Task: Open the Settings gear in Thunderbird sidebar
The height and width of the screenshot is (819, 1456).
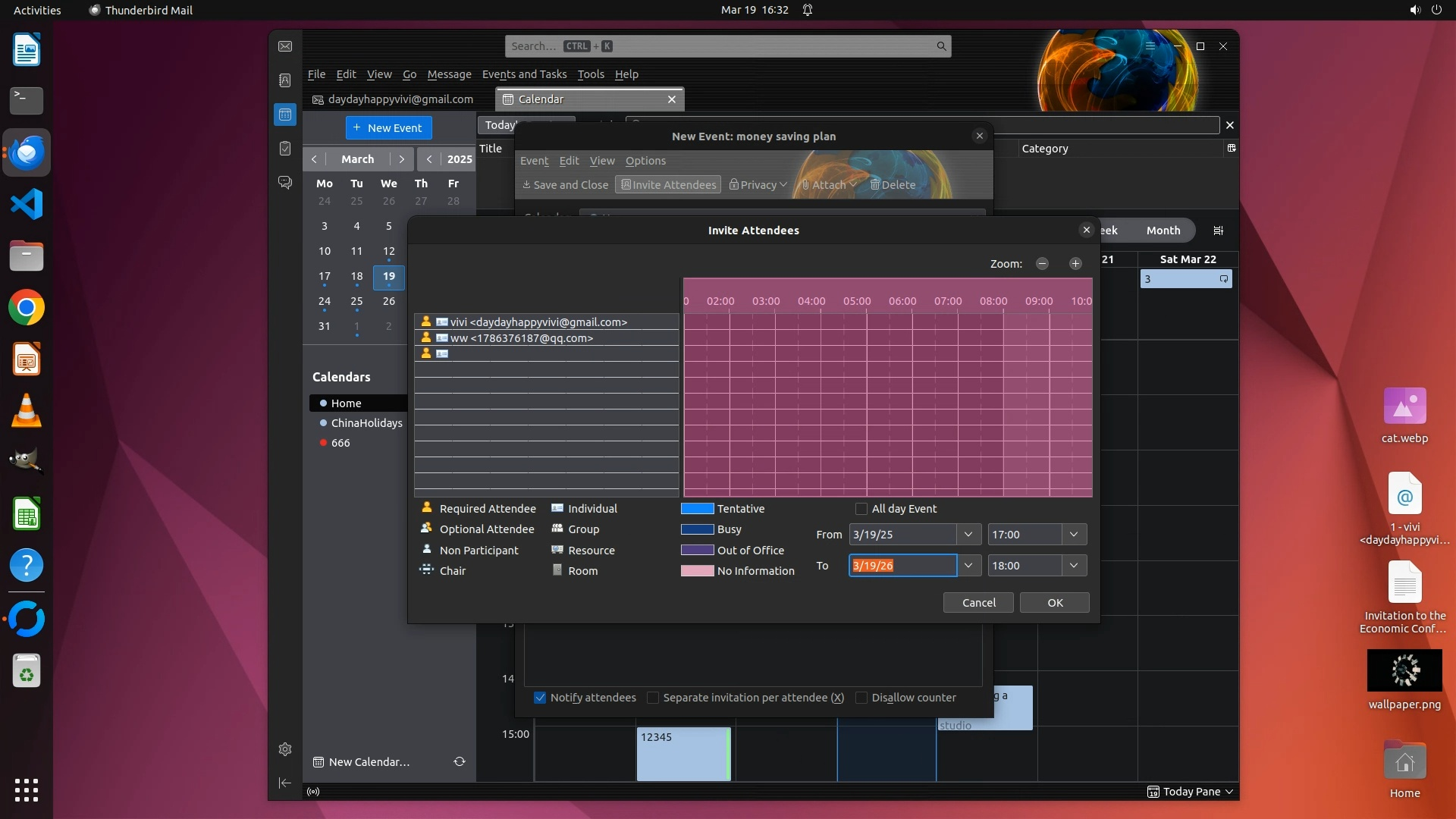Action: (x=285, y=749)
